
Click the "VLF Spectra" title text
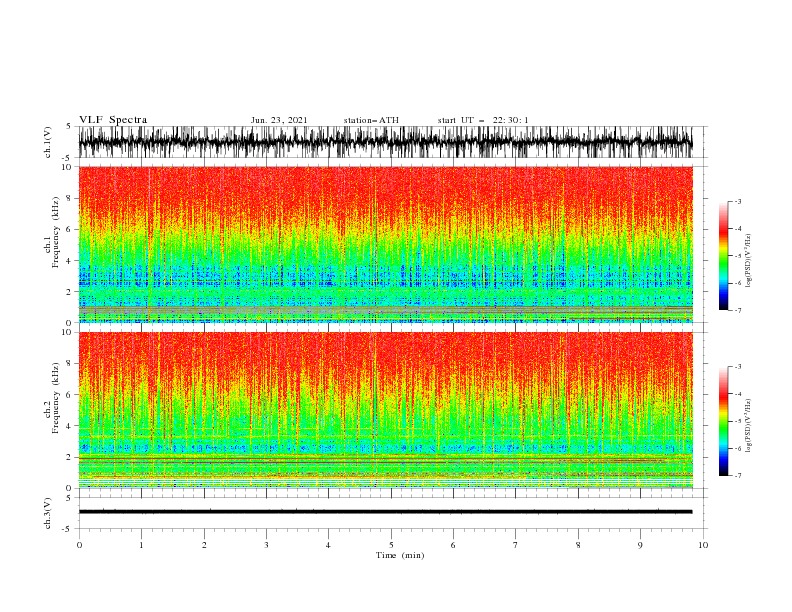[113, 120]
